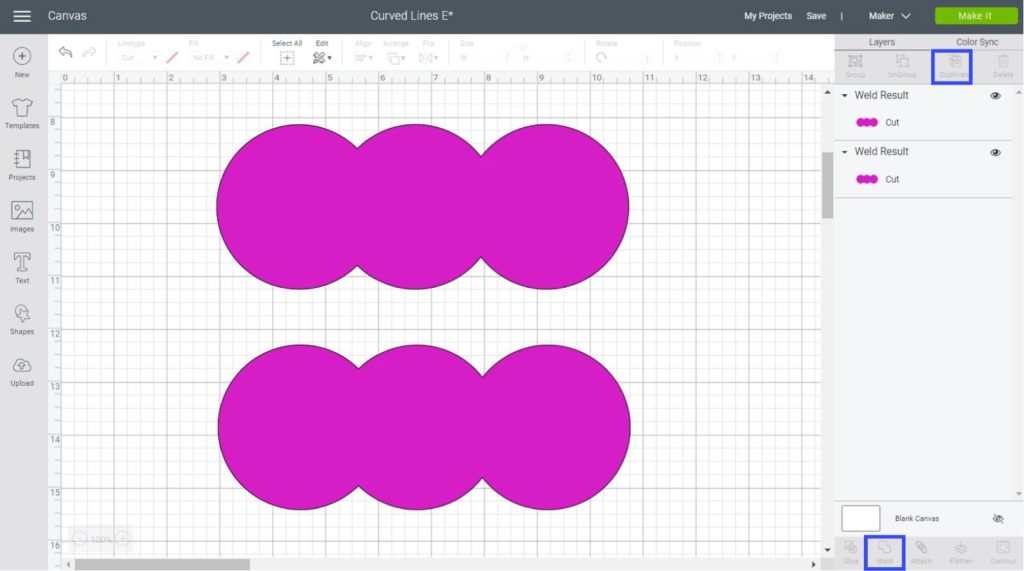
Task: Click the Duplicate layer button
Action: [x=954, y=65]
